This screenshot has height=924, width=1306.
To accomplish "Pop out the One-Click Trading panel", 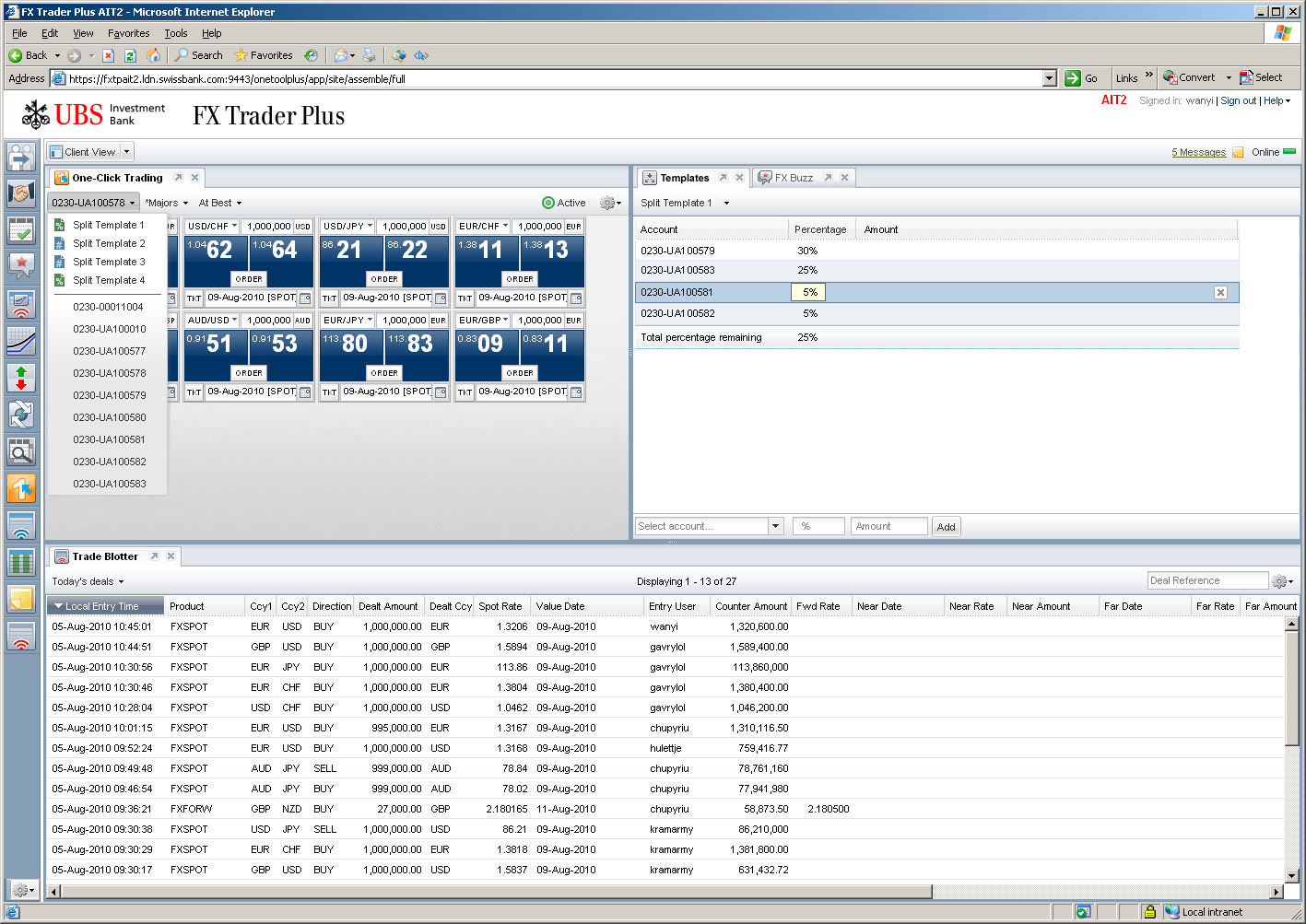I will pyautogui.click(x=178, y=178).
